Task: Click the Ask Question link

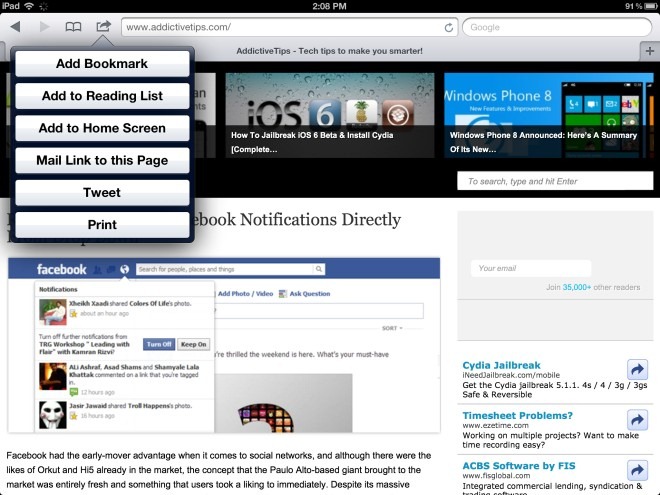Action: 309,294
